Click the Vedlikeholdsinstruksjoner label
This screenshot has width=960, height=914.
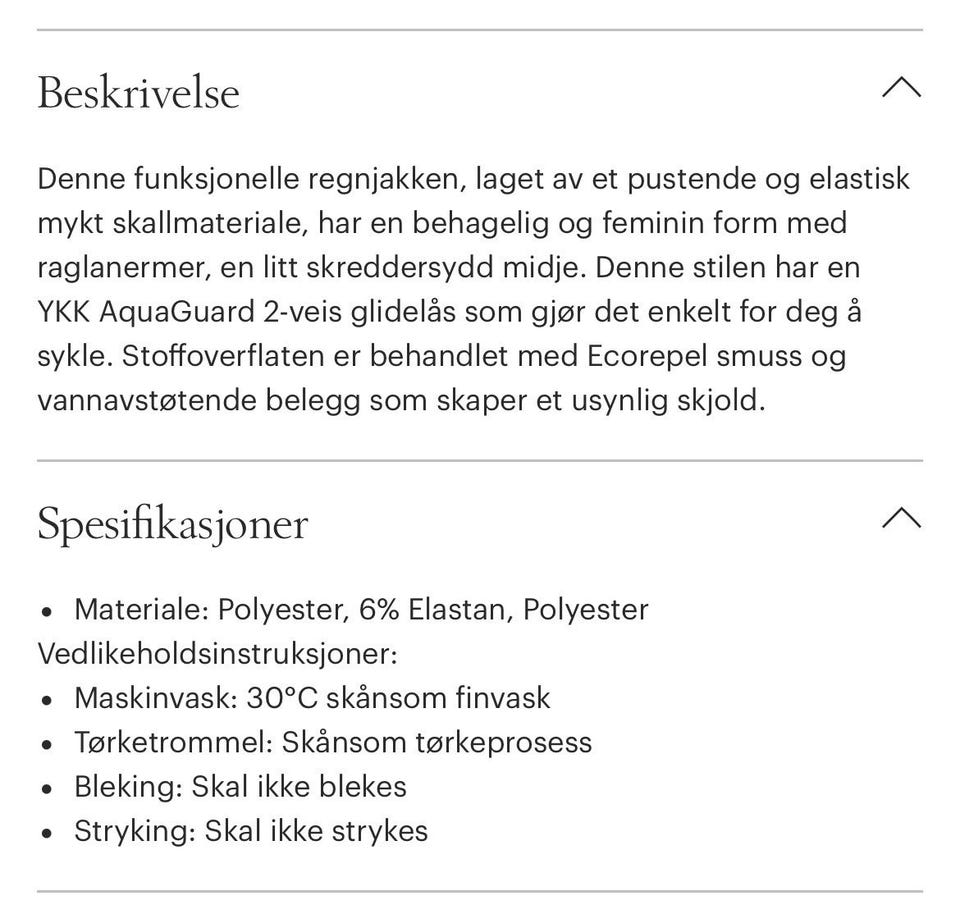(x=217, y=654)
